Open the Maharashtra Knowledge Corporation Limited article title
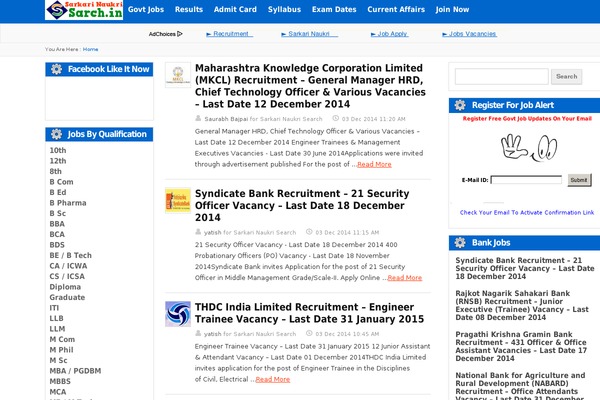This screenshot has height=400, width=600. (x=310, y=86)
